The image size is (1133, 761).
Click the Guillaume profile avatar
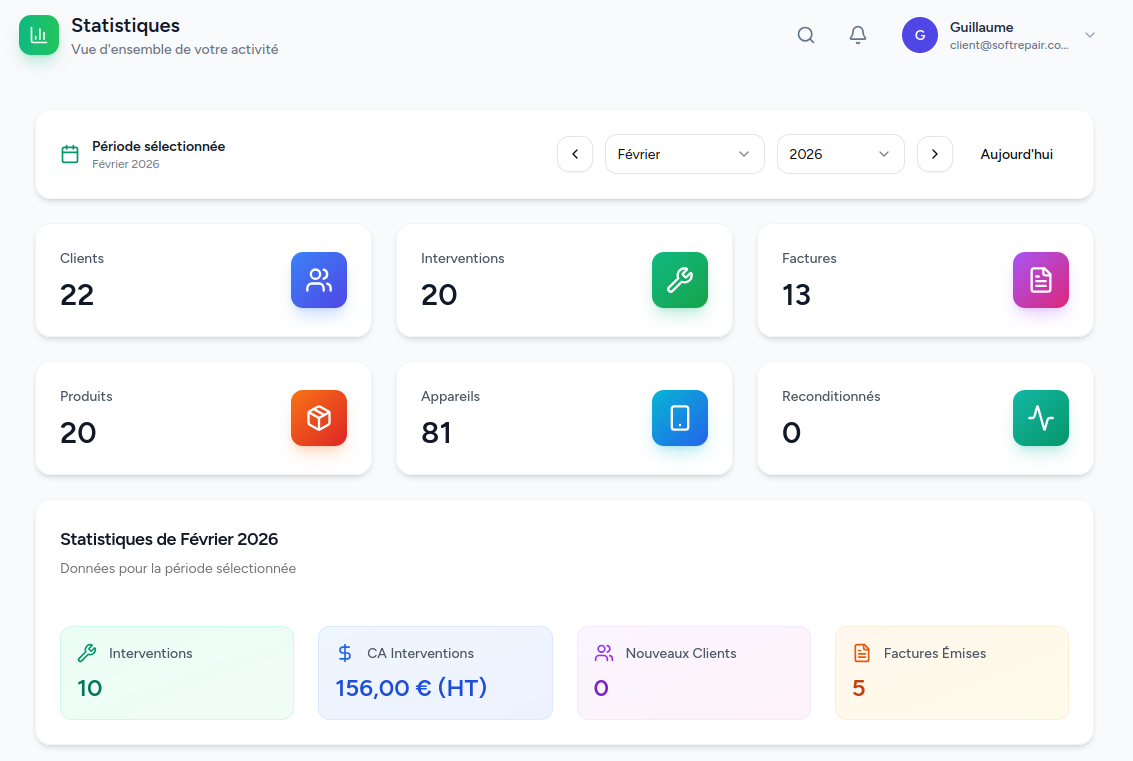coord(919,35)
